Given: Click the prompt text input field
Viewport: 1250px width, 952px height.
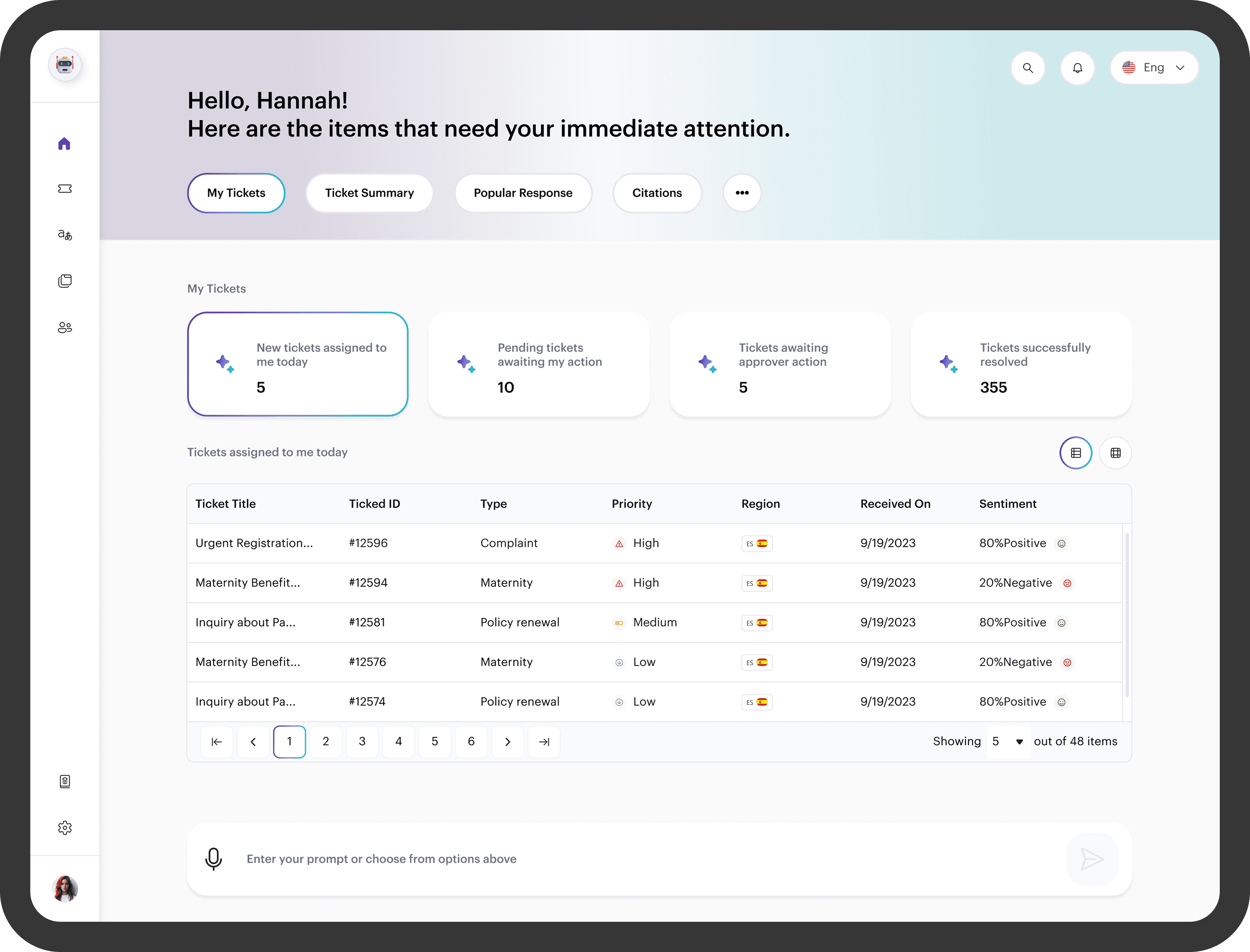Looking at the screenshot, I should click(x=623, y=859).
